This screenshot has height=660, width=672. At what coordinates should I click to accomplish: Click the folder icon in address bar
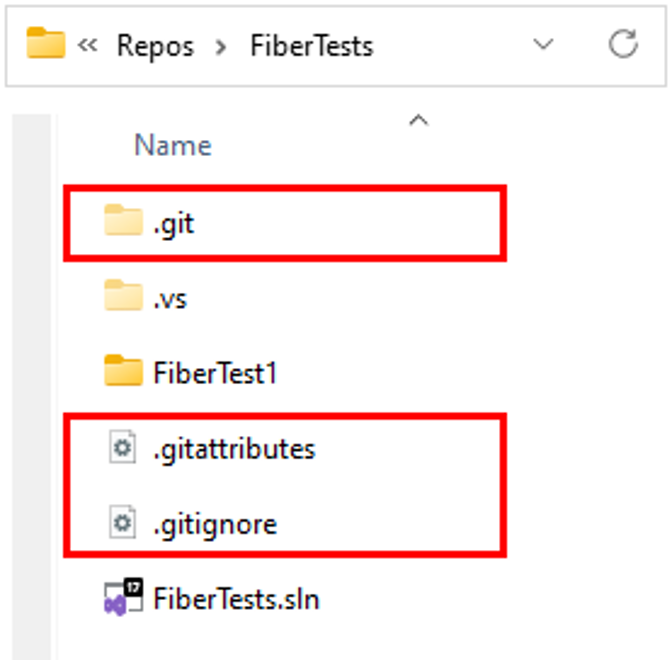click(46, 43)
